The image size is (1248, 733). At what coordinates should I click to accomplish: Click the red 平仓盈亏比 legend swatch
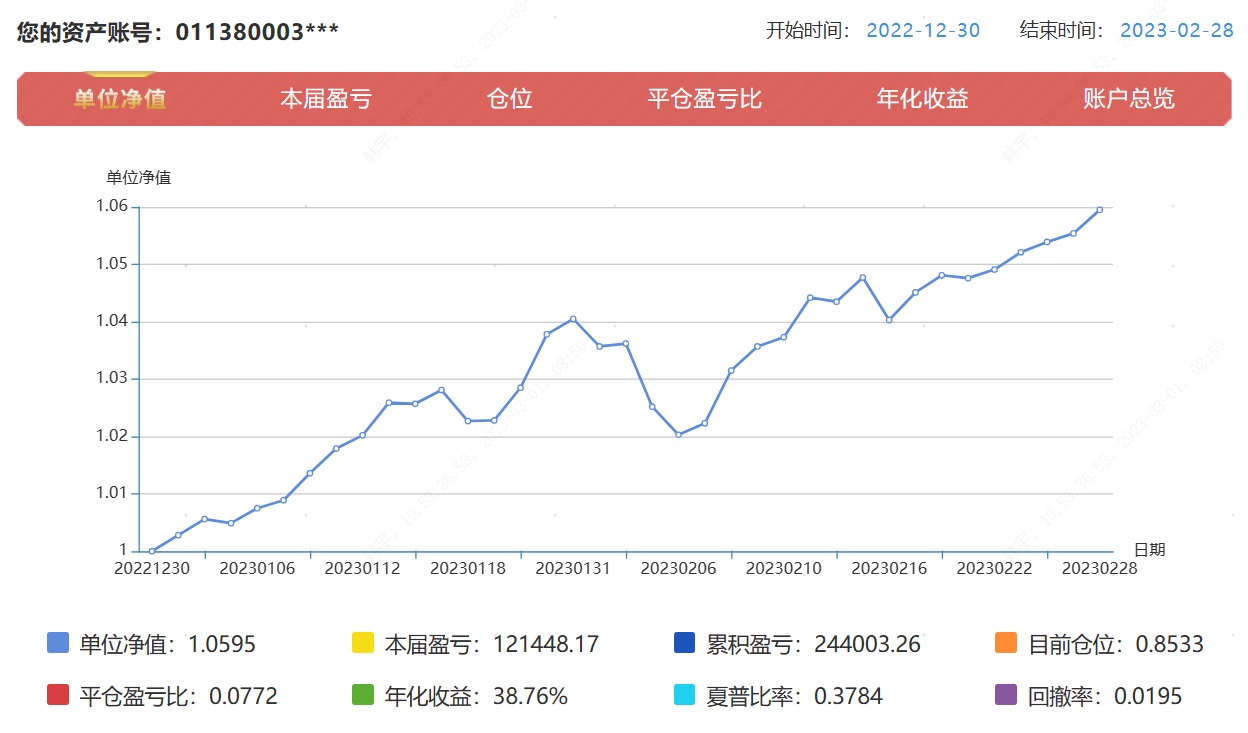[x=58, y=695]
